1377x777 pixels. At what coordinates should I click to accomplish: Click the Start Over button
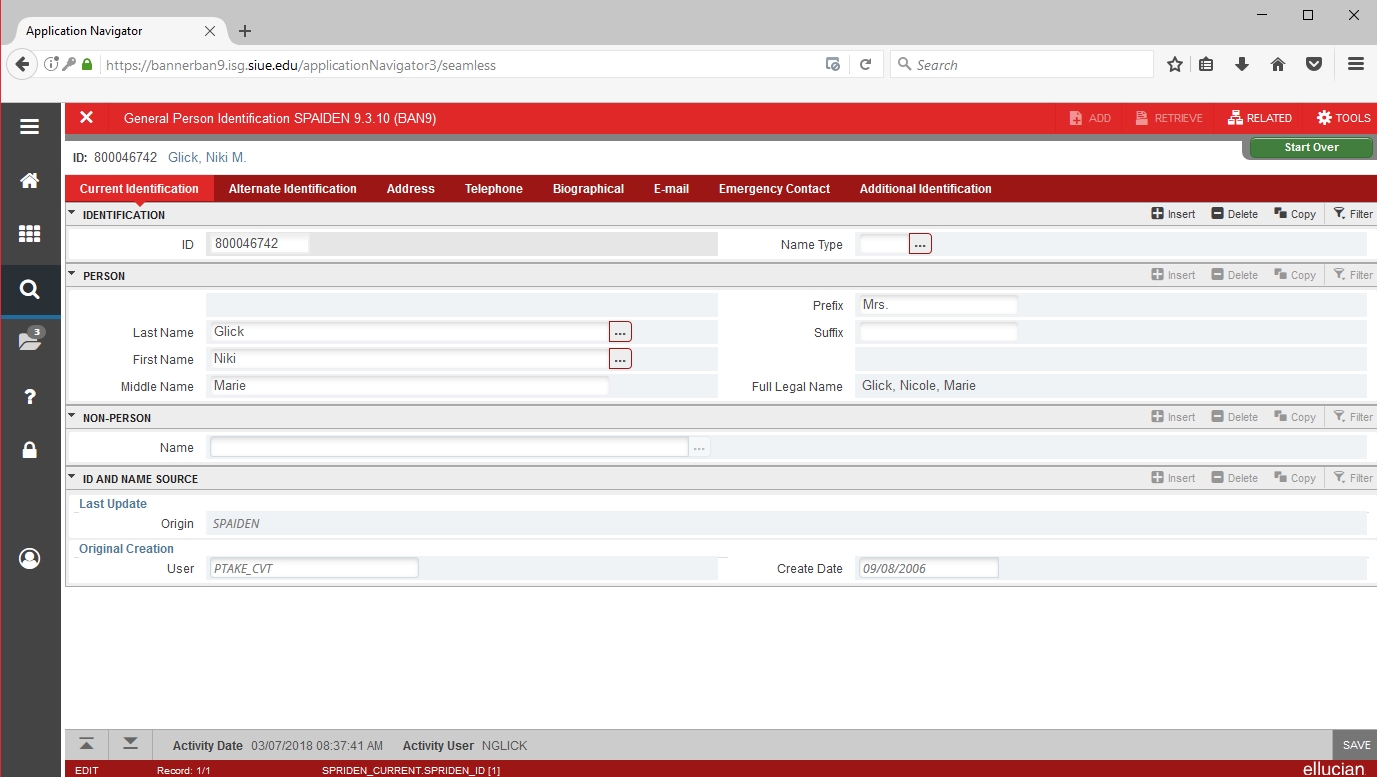click(x=1310, y=148)
